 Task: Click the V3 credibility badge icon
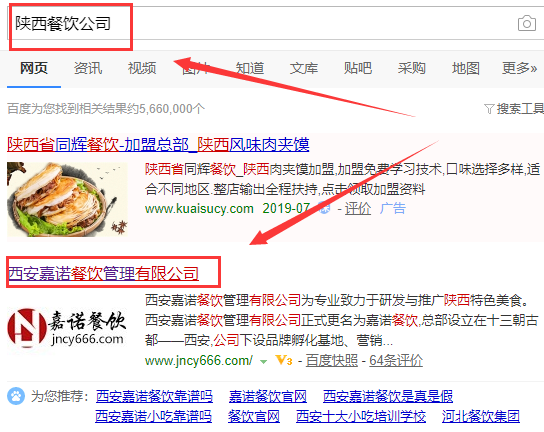point(284,361)
